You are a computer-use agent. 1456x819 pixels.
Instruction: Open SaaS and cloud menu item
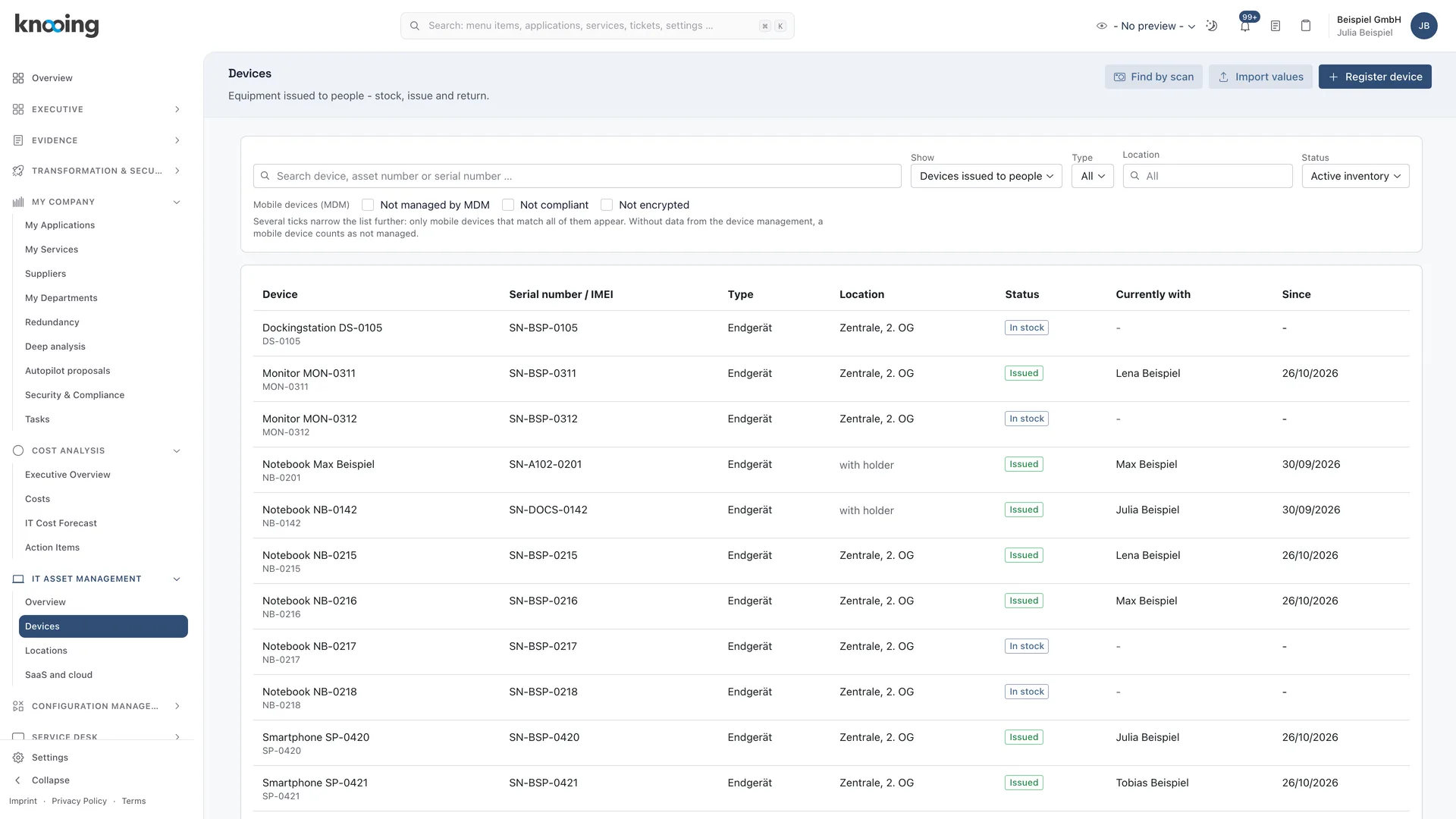58,675
